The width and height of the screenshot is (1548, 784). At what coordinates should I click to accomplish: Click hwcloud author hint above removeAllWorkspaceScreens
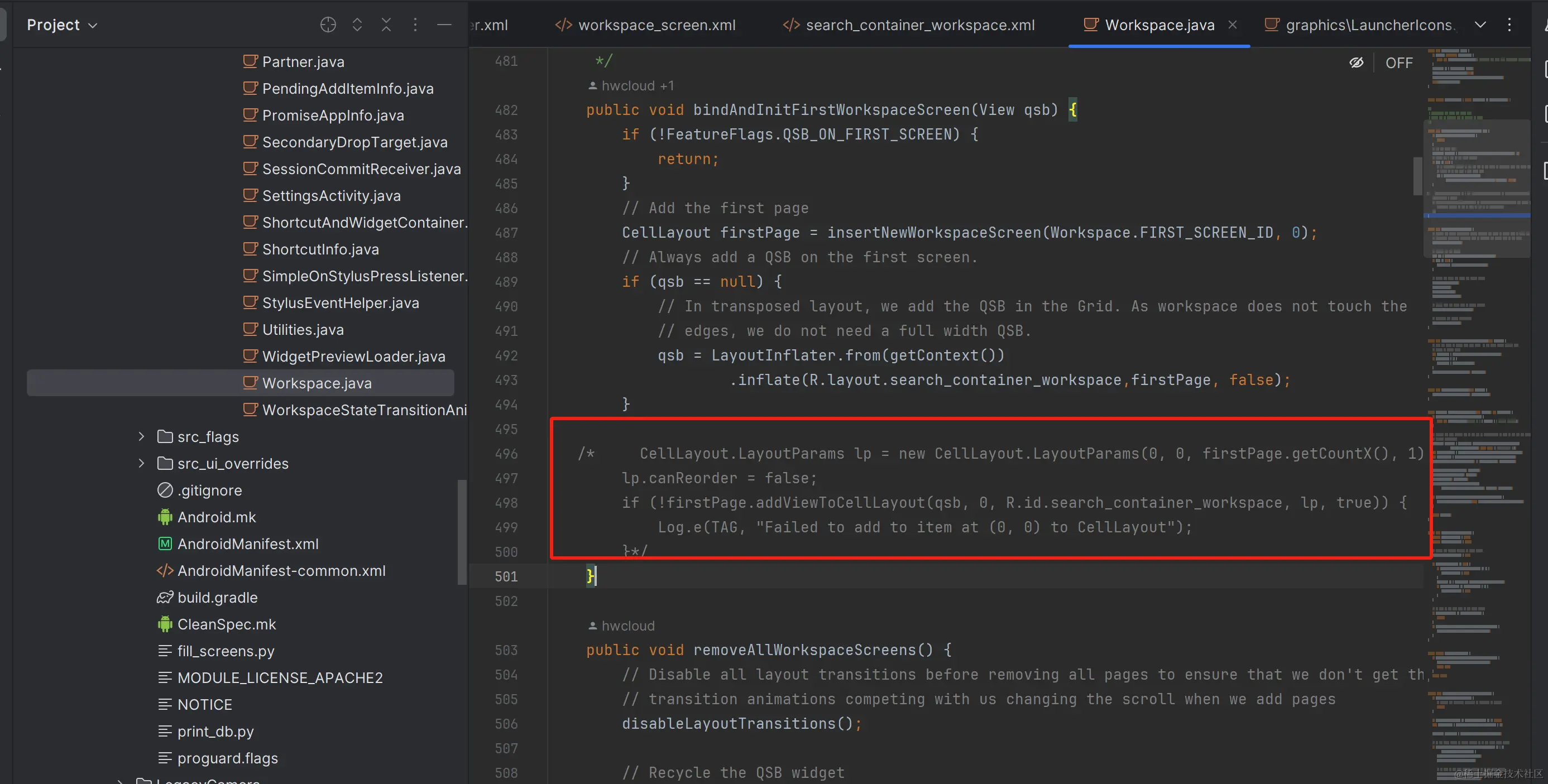621,626
